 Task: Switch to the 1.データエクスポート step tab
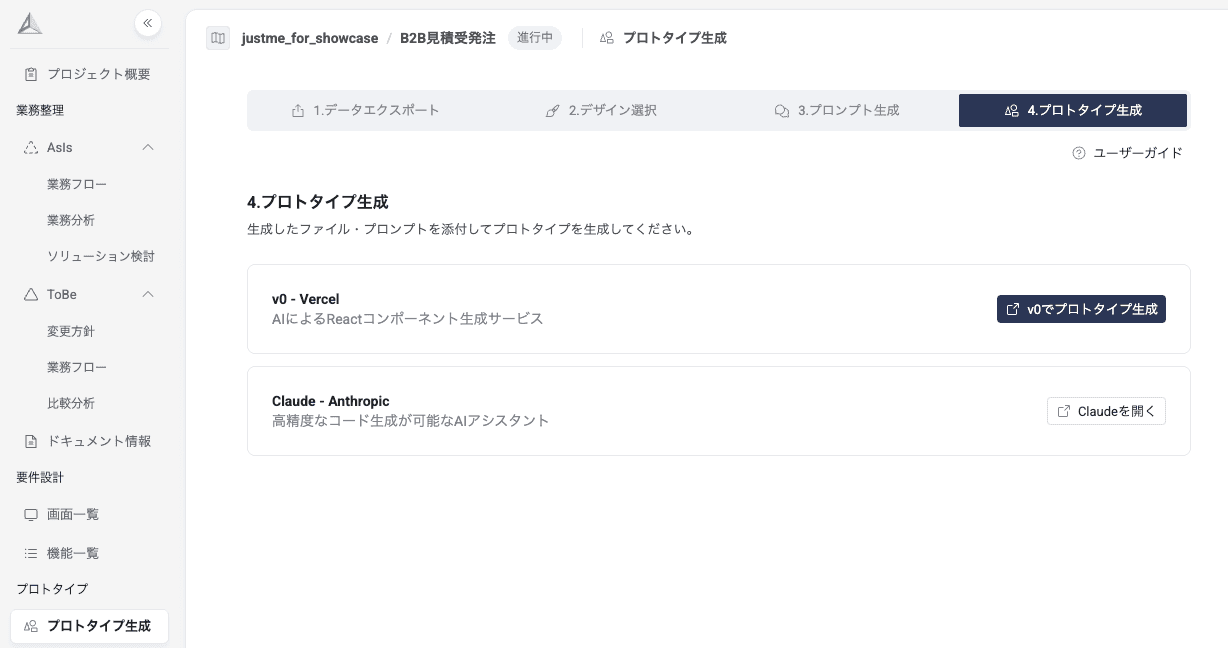(x=366, y=110)
